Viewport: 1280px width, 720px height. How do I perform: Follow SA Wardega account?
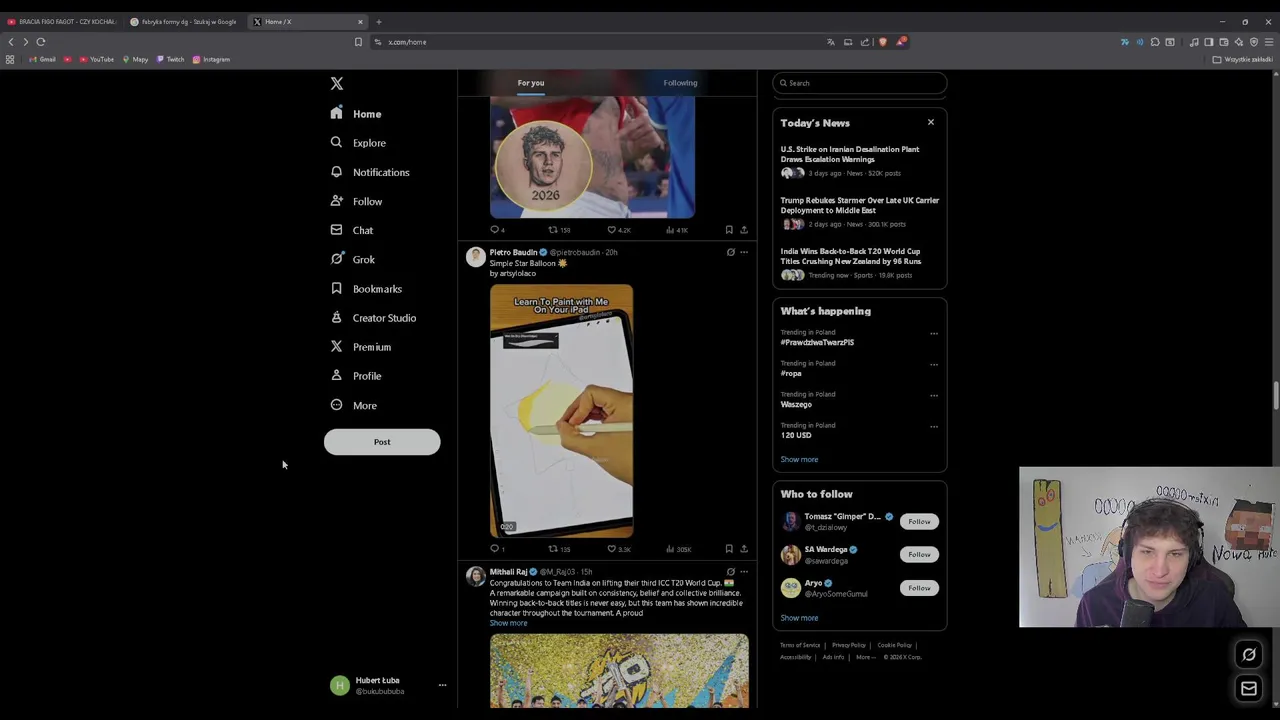pos(919,554)
